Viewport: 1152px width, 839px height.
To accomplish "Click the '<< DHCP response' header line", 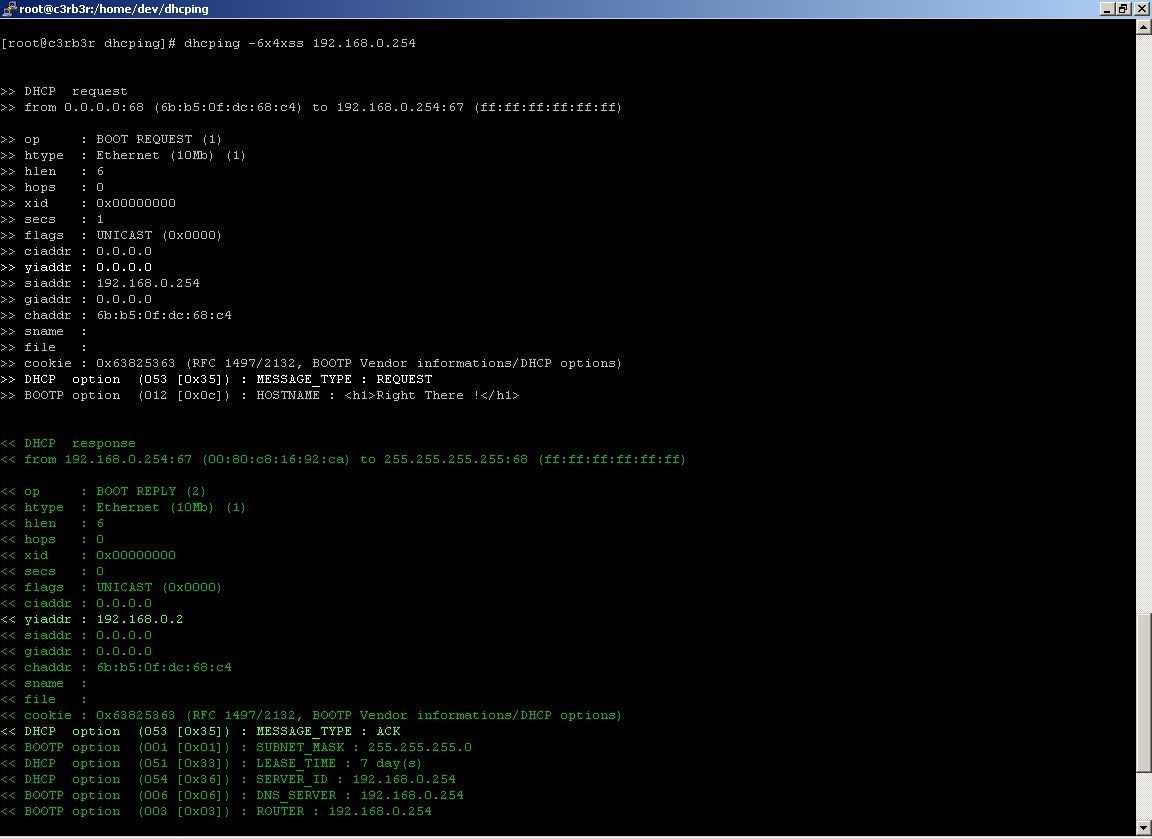I will [68, 444].
